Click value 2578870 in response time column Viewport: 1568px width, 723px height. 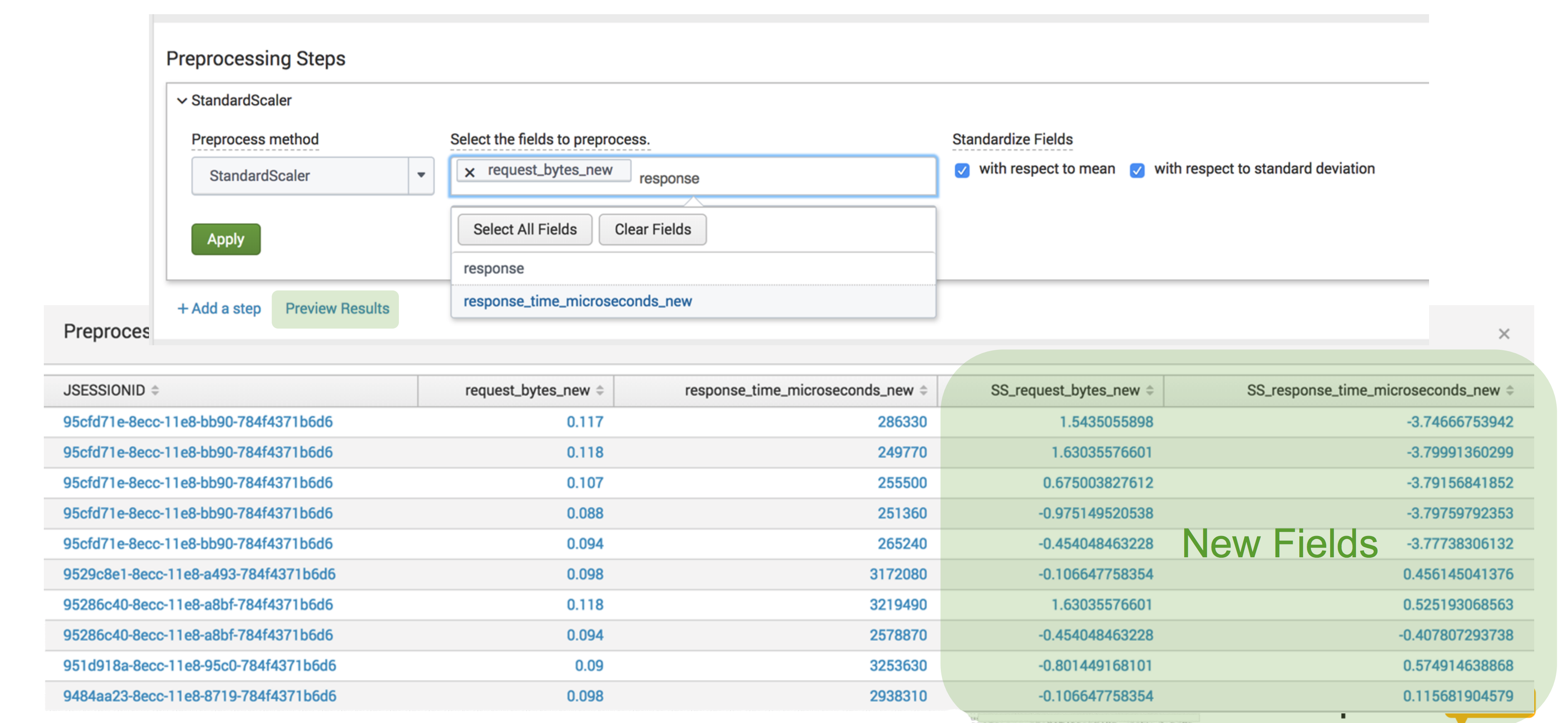point(898,635)
